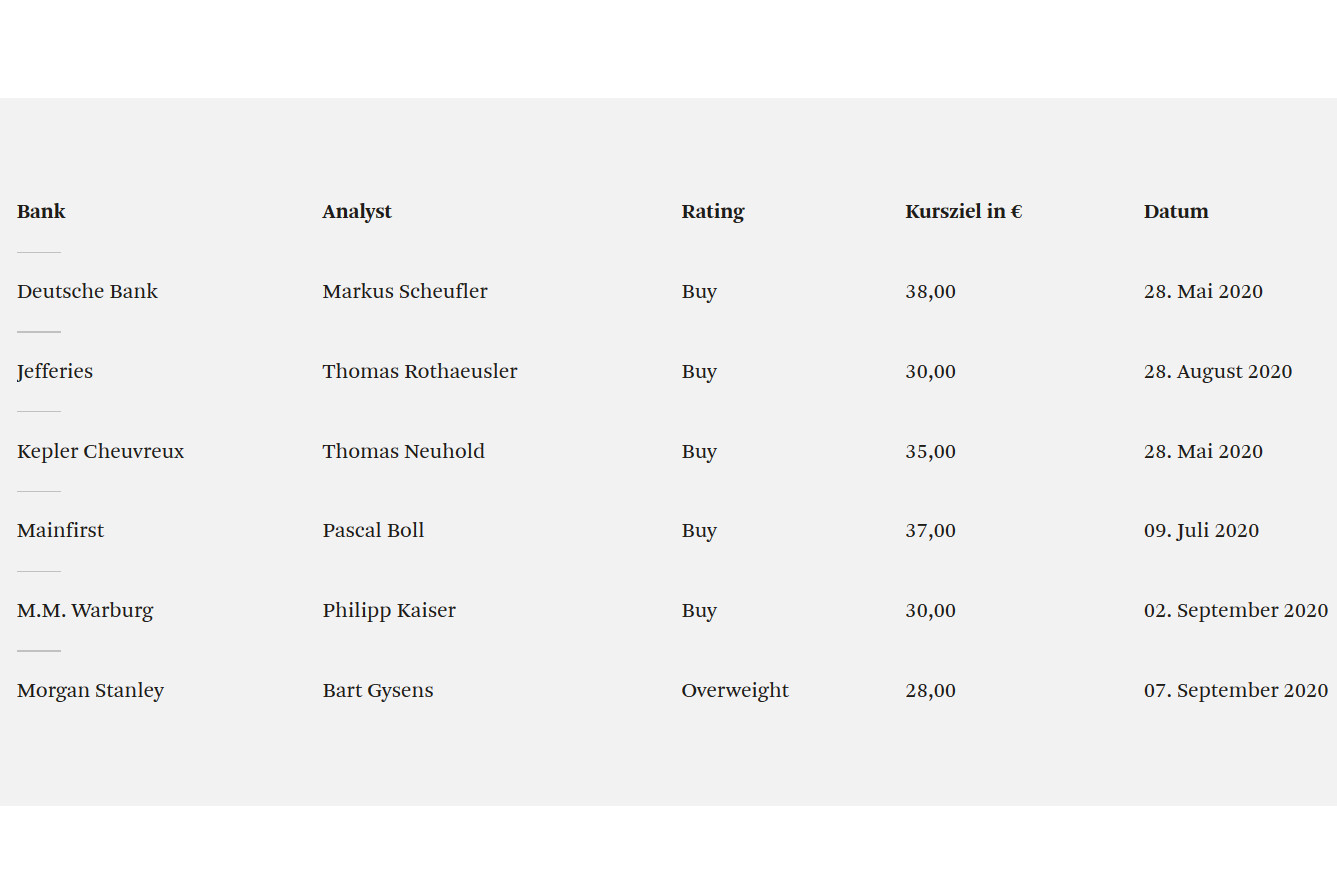Click the Jefferies bank entry

coord(55,371)
